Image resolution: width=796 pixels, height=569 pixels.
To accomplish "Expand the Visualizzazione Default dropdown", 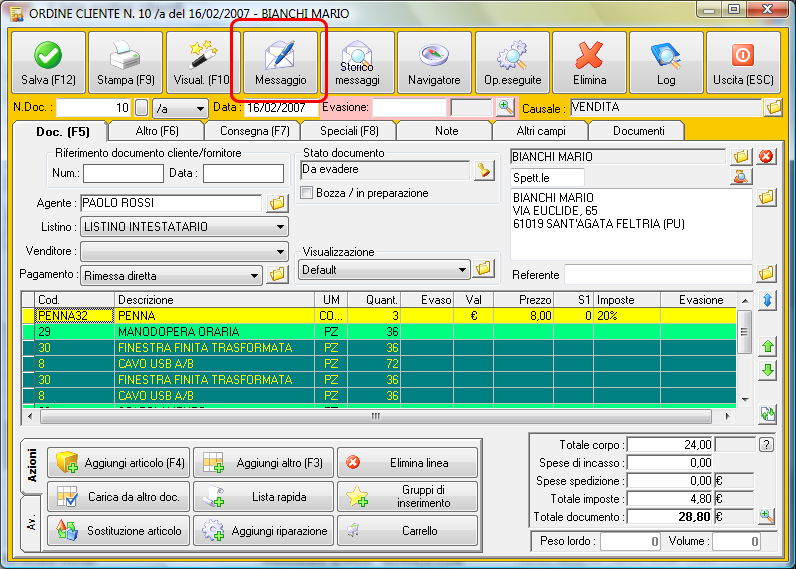I will [462, 270].
